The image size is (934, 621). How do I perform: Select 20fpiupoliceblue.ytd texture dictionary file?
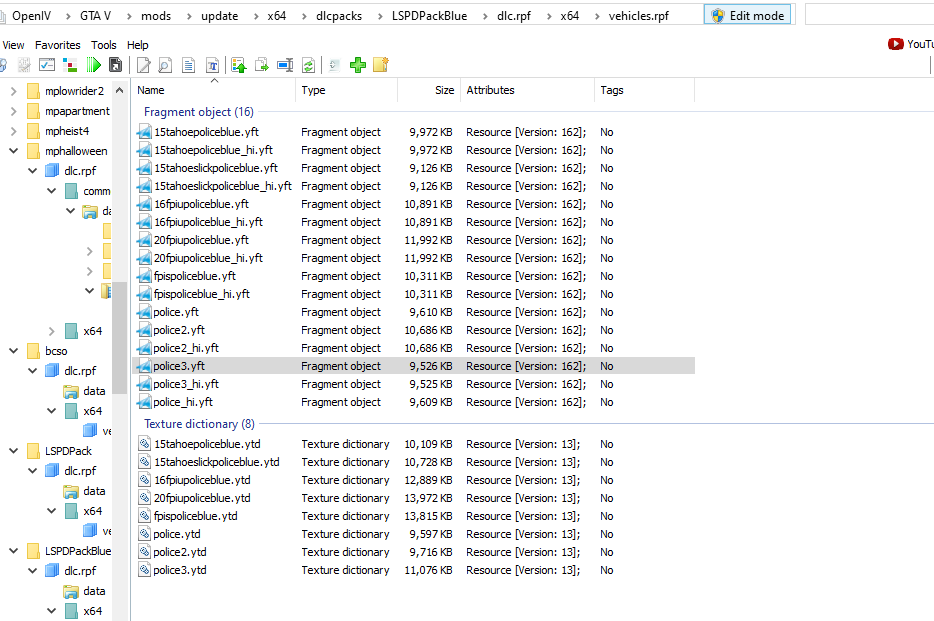201,498
